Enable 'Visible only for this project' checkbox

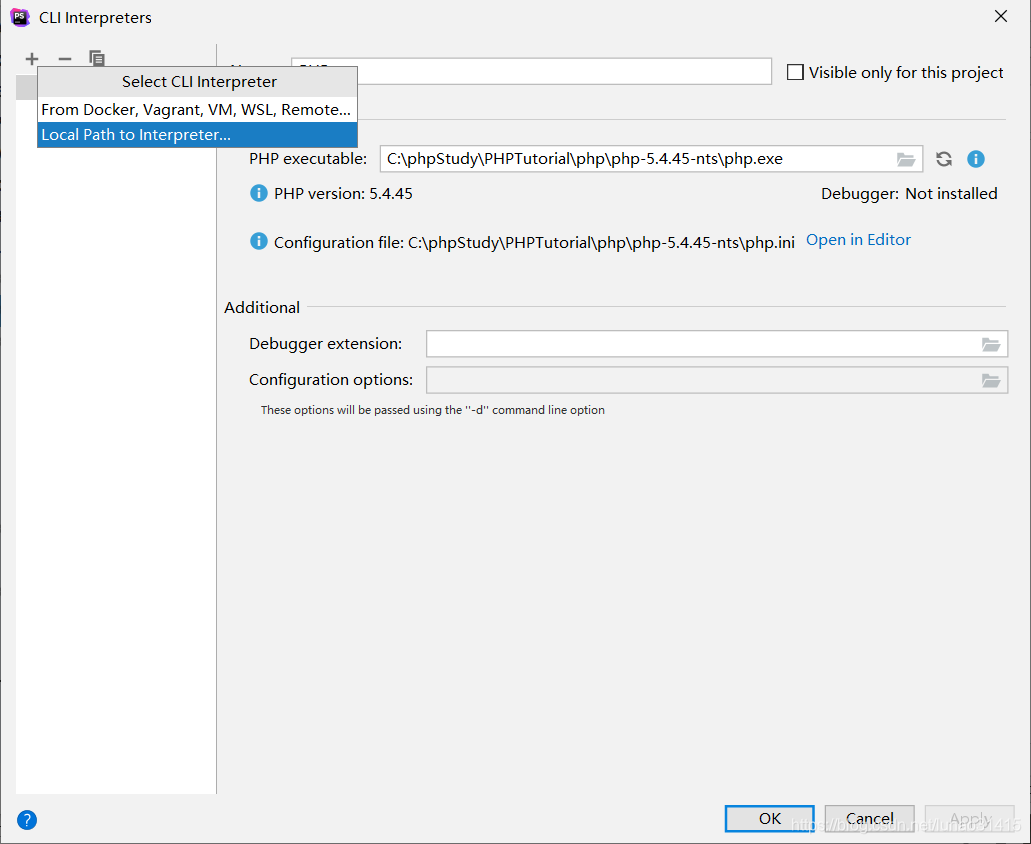click(x=795, y=72)
